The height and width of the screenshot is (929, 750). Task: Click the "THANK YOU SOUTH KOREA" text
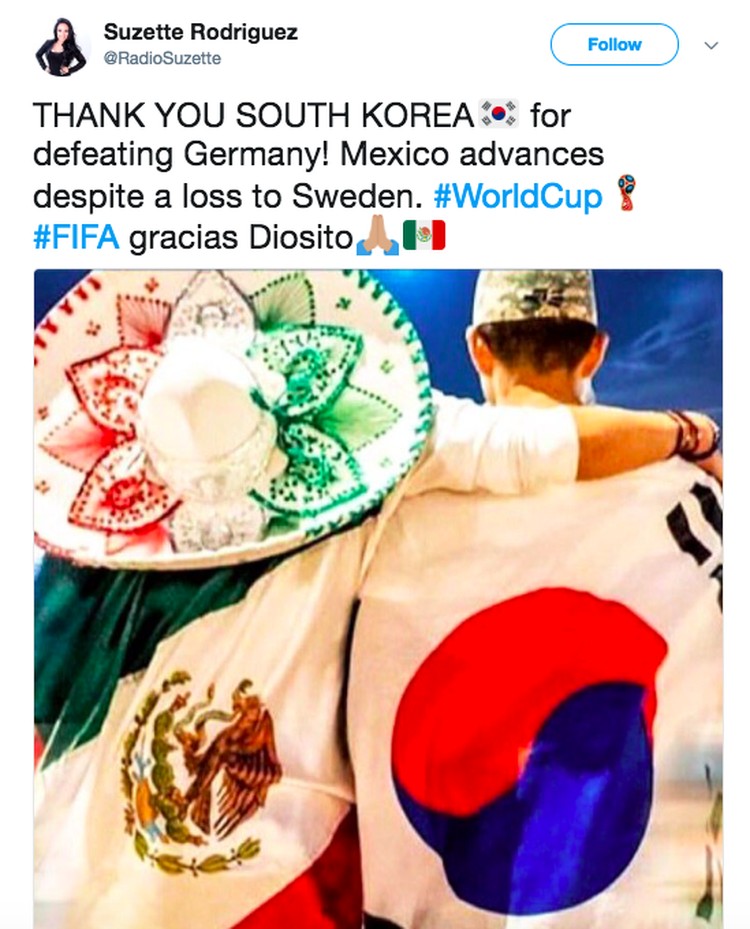(254, 114)
